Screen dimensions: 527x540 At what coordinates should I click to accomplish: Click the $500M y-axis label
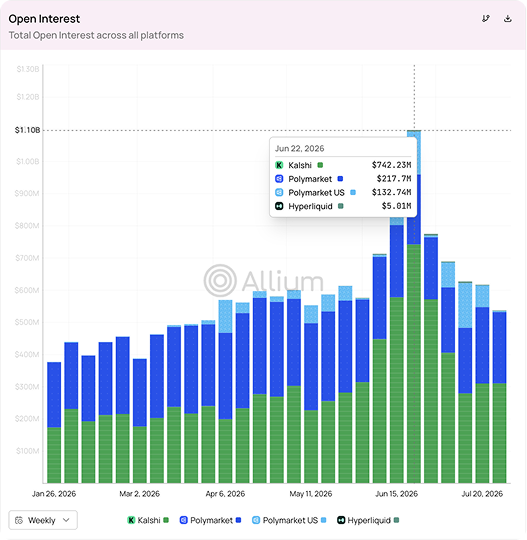[x=27, y=322]
